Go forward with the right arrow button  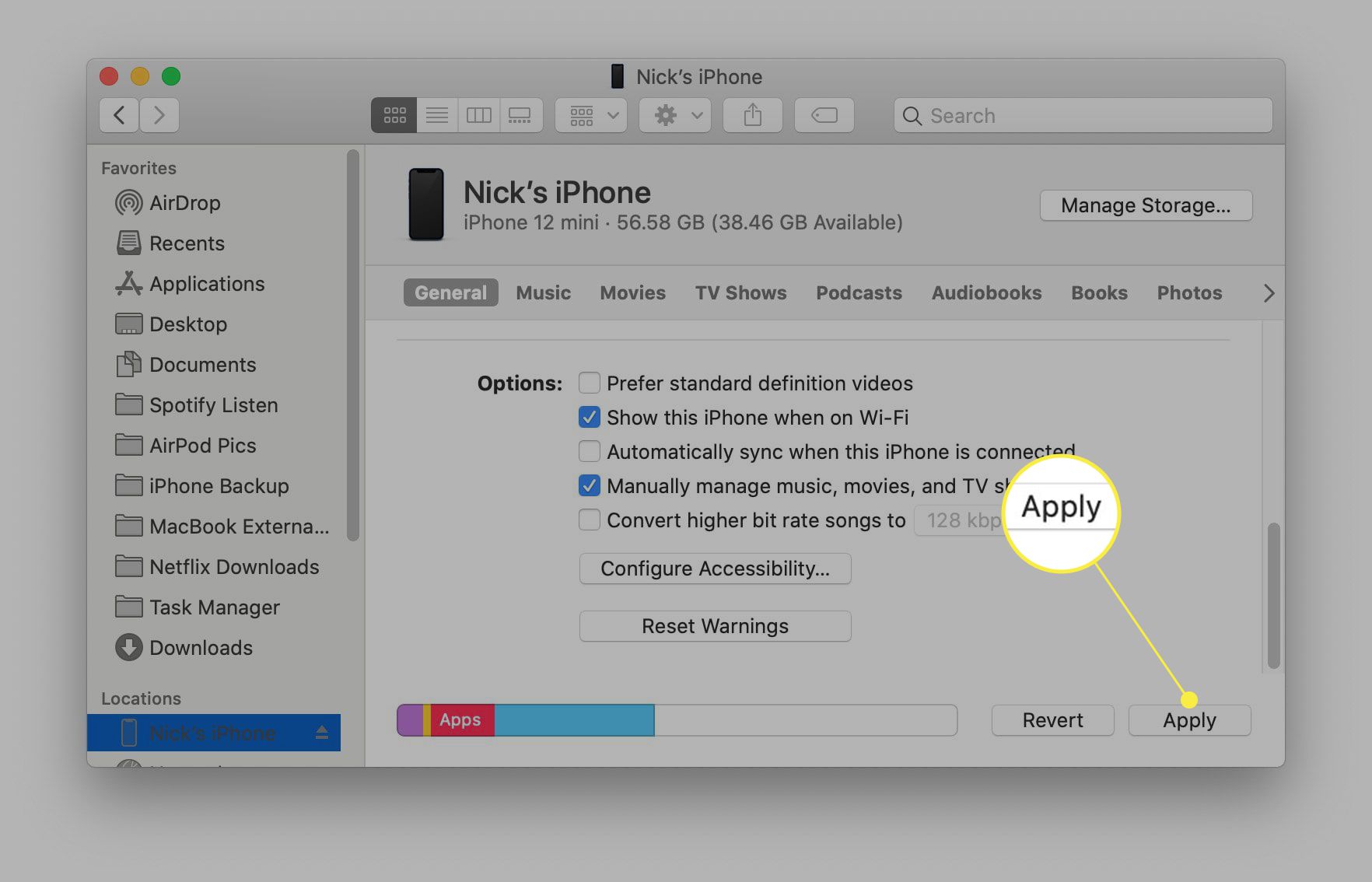coord(159,115)
